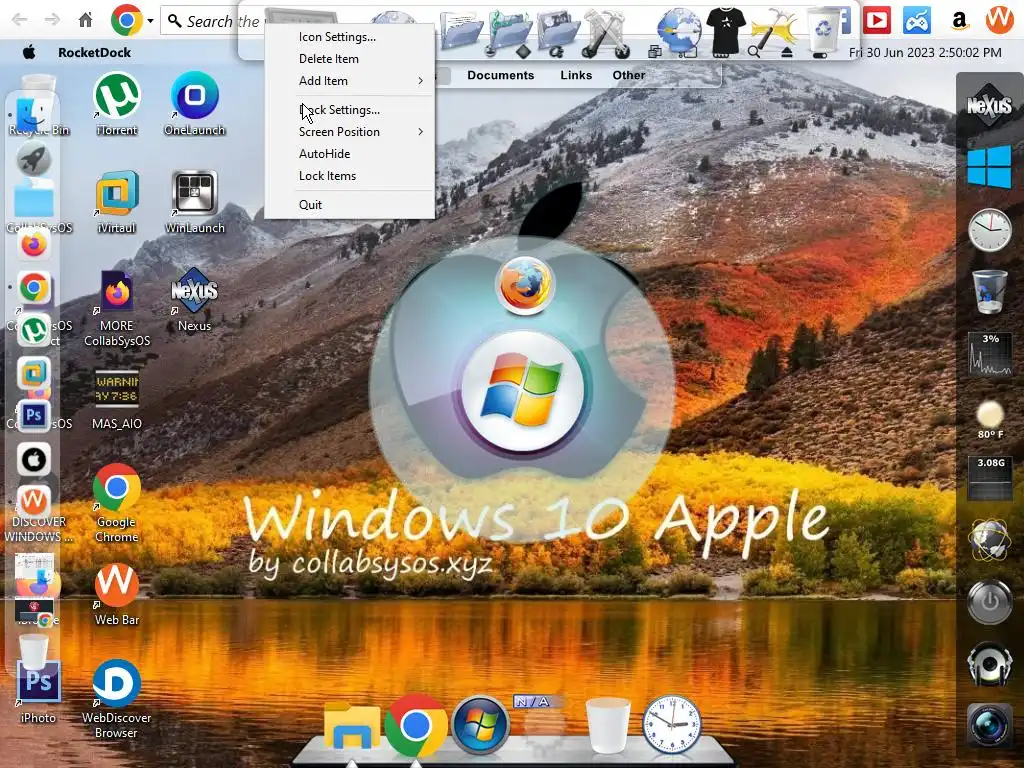Click the recycle bin icon in top dock

point(823,31)
